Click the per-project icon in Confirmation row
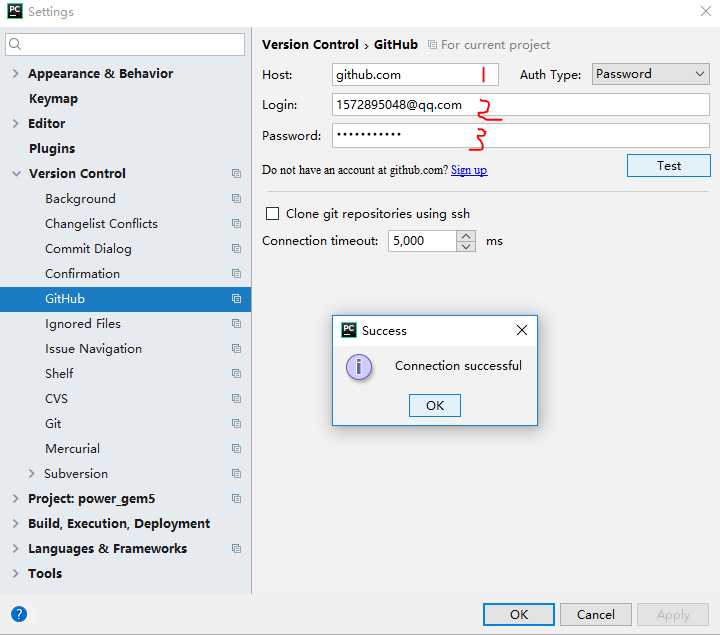This screenshot has height=635, width=720. [x=236, y=274]
